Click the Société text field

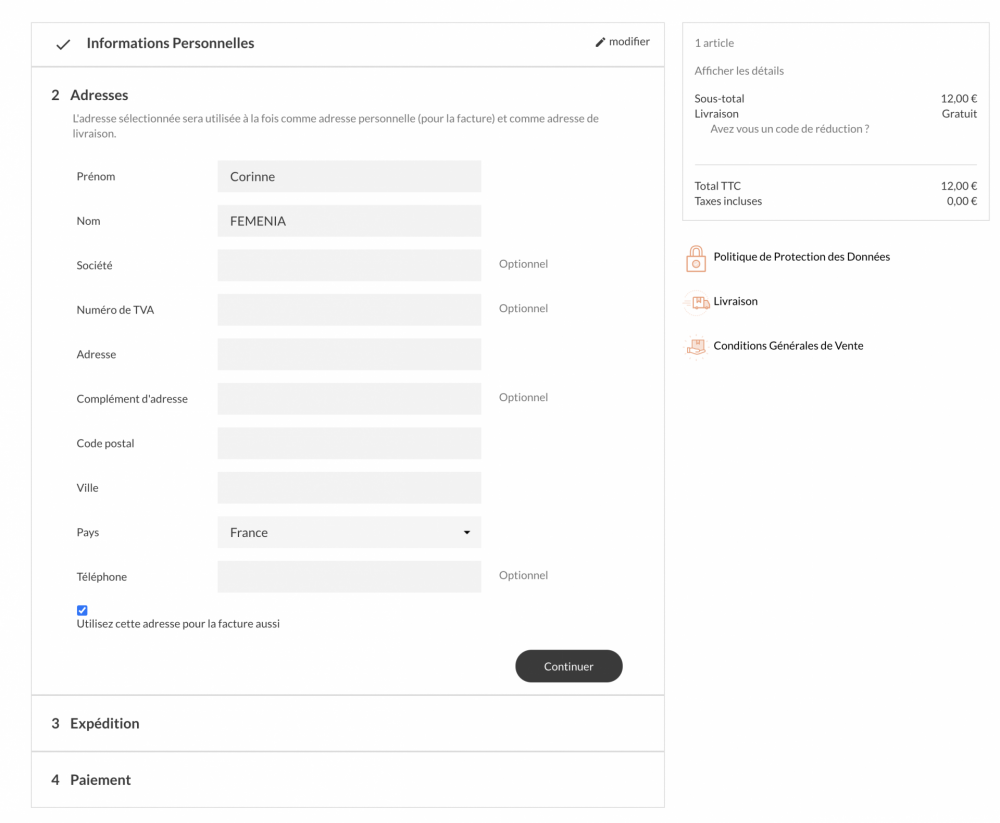349,265
